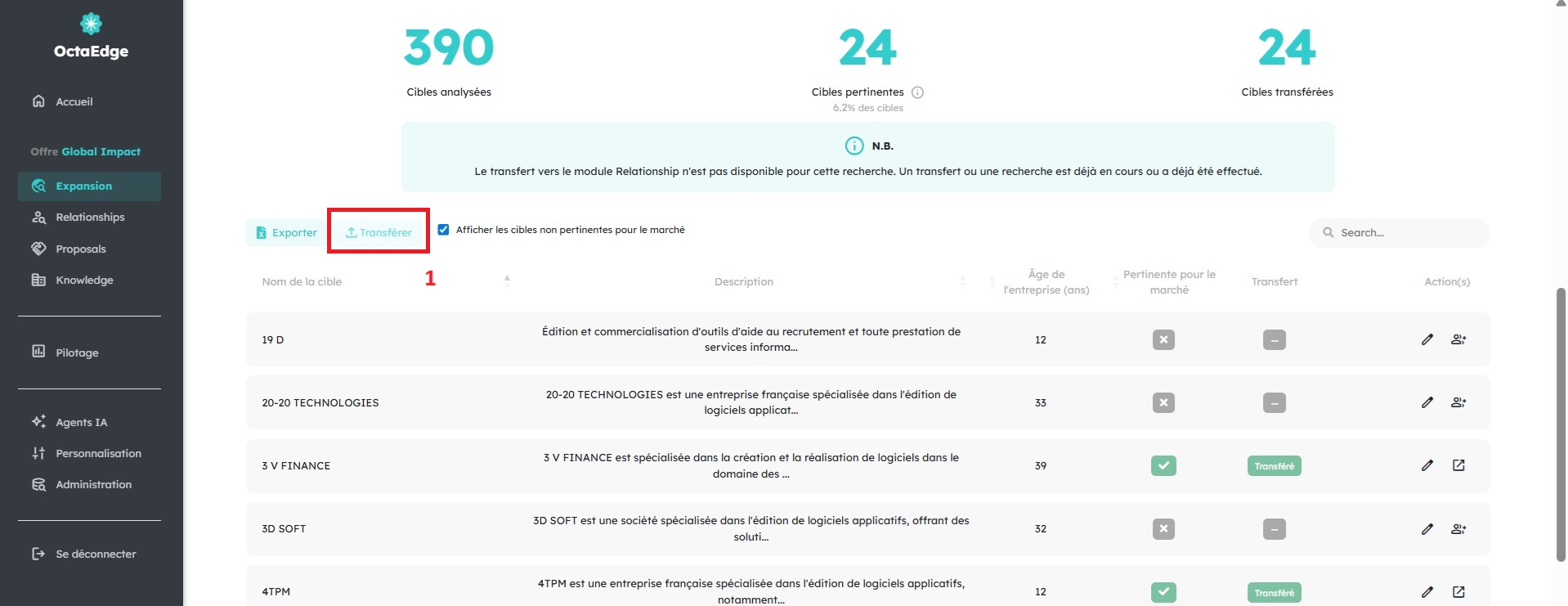Image resolution: width=1568 pixels, height=606 pixels.
Task: Edit 20-20 TECHNOLOGIES with pencil icon
Action: pyautogui.click(x=1427, y=402)
